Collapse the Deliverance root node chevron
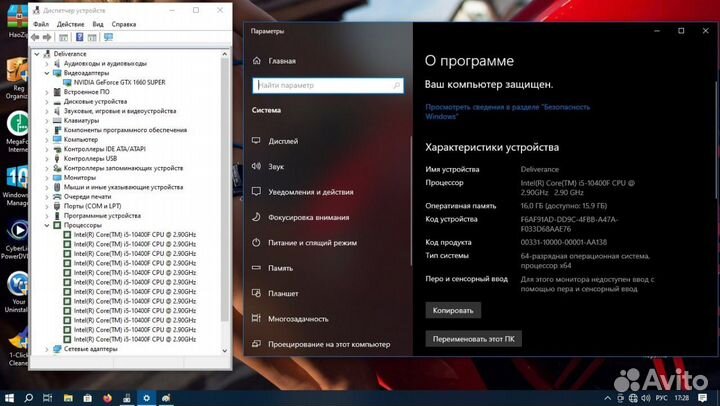The height and width of the screenshot is (406, 720). 37,54
